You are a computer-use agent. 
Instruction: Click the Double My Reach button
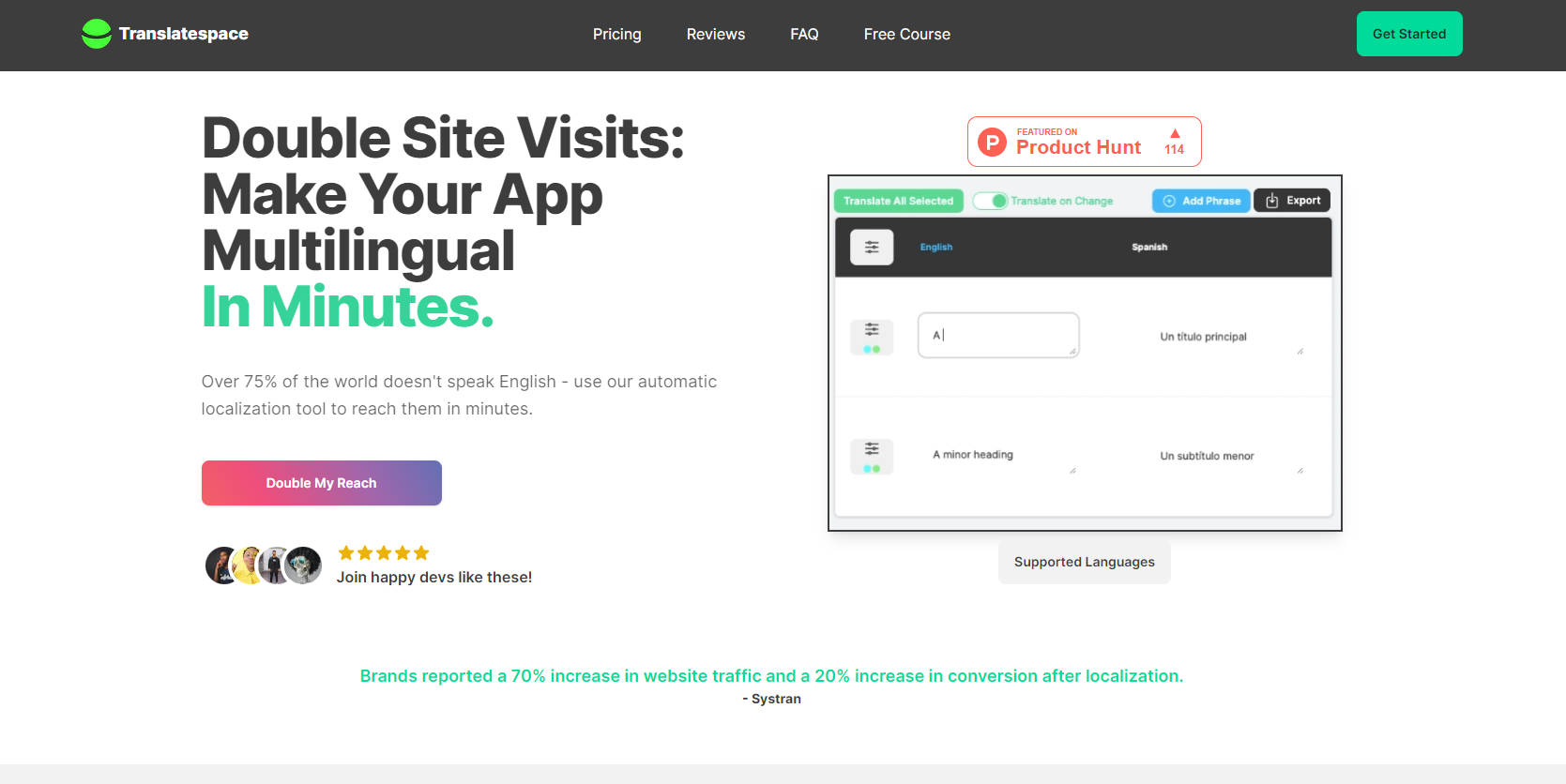tap(321, 483)
